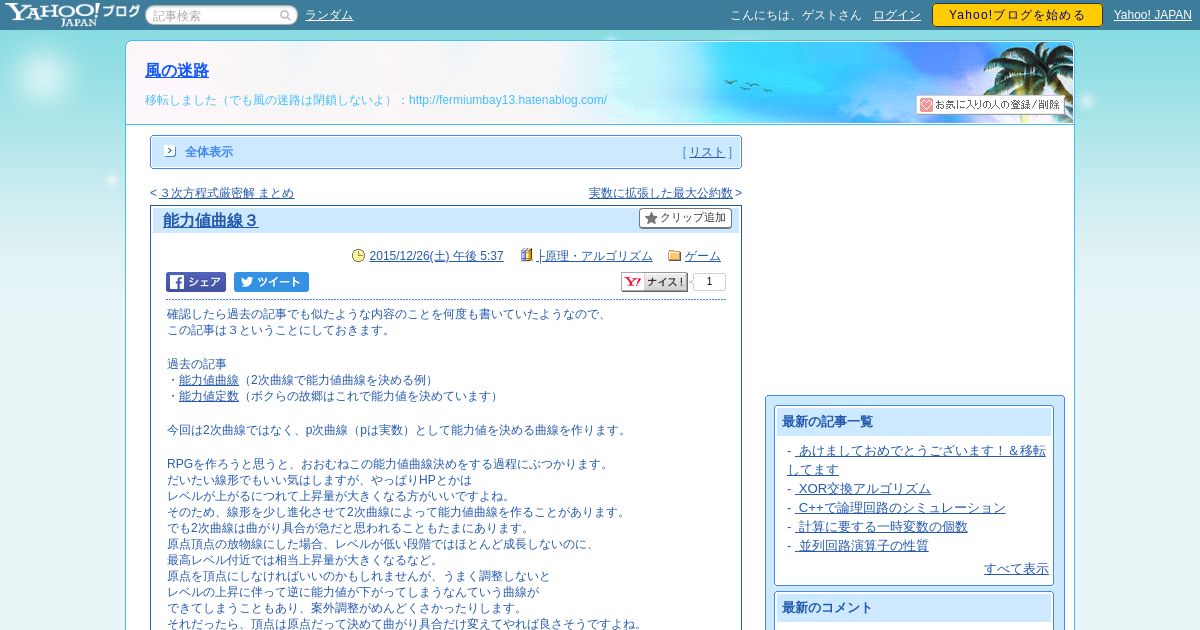Click the Yahoo ナイス! button
The image size is (1200, 630).
655,282
